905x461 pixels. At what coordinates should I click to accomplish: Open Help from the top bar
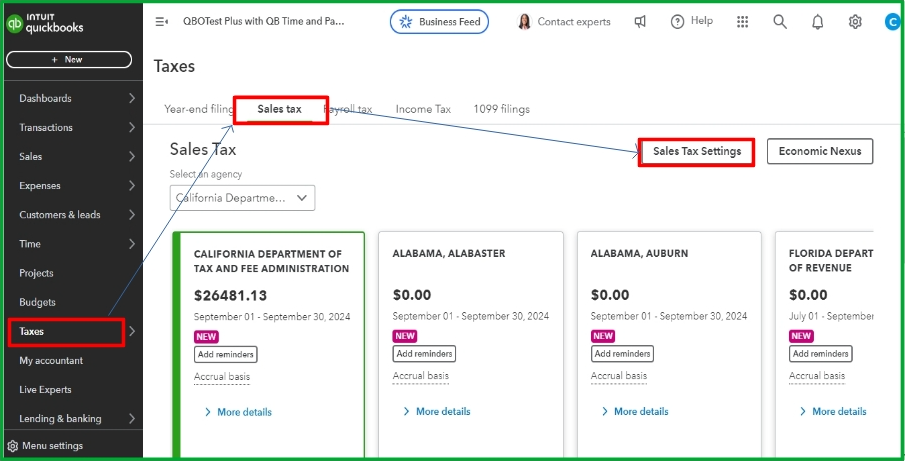[x=692, y=22]
